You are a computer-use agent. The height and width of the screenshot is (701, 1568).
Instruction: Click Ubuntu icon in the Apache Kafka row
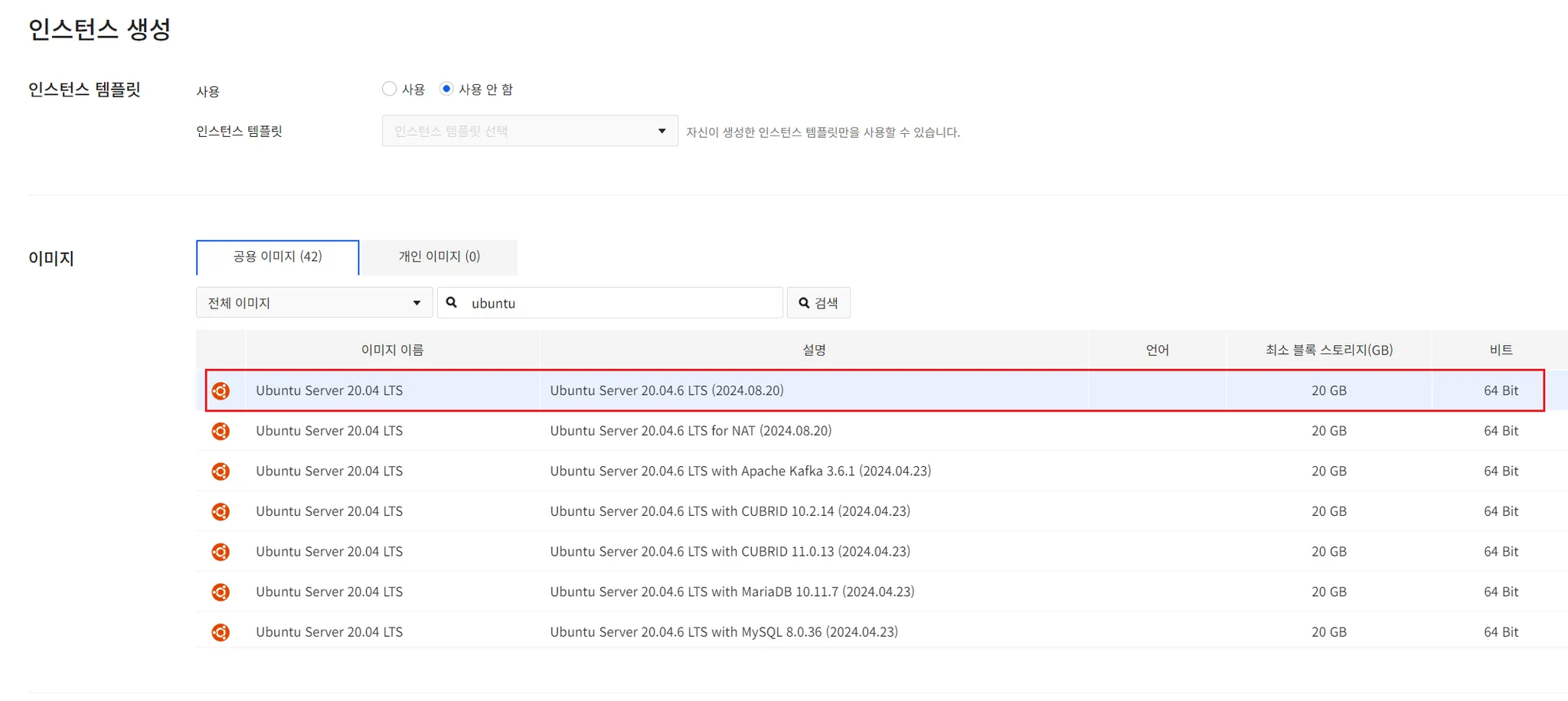pos(220,471)
